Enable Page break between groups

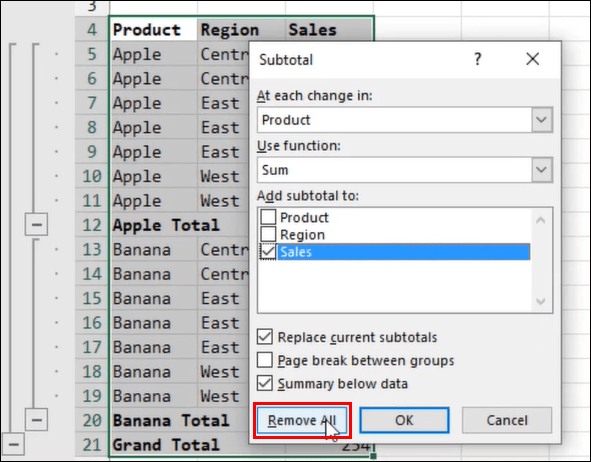[x=265, y=360]
